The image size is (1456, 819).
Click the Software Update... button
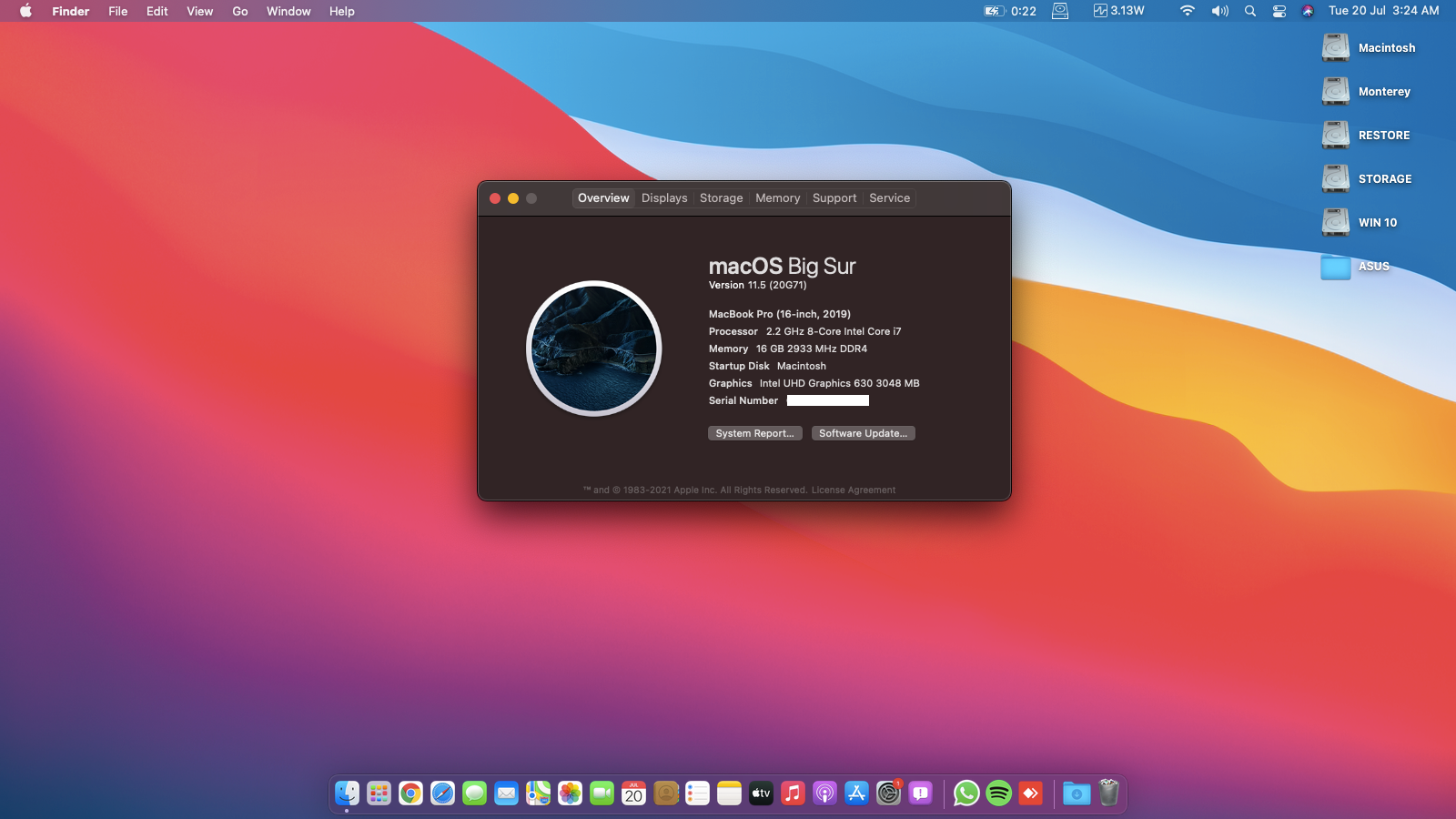(x=864, y=433)
